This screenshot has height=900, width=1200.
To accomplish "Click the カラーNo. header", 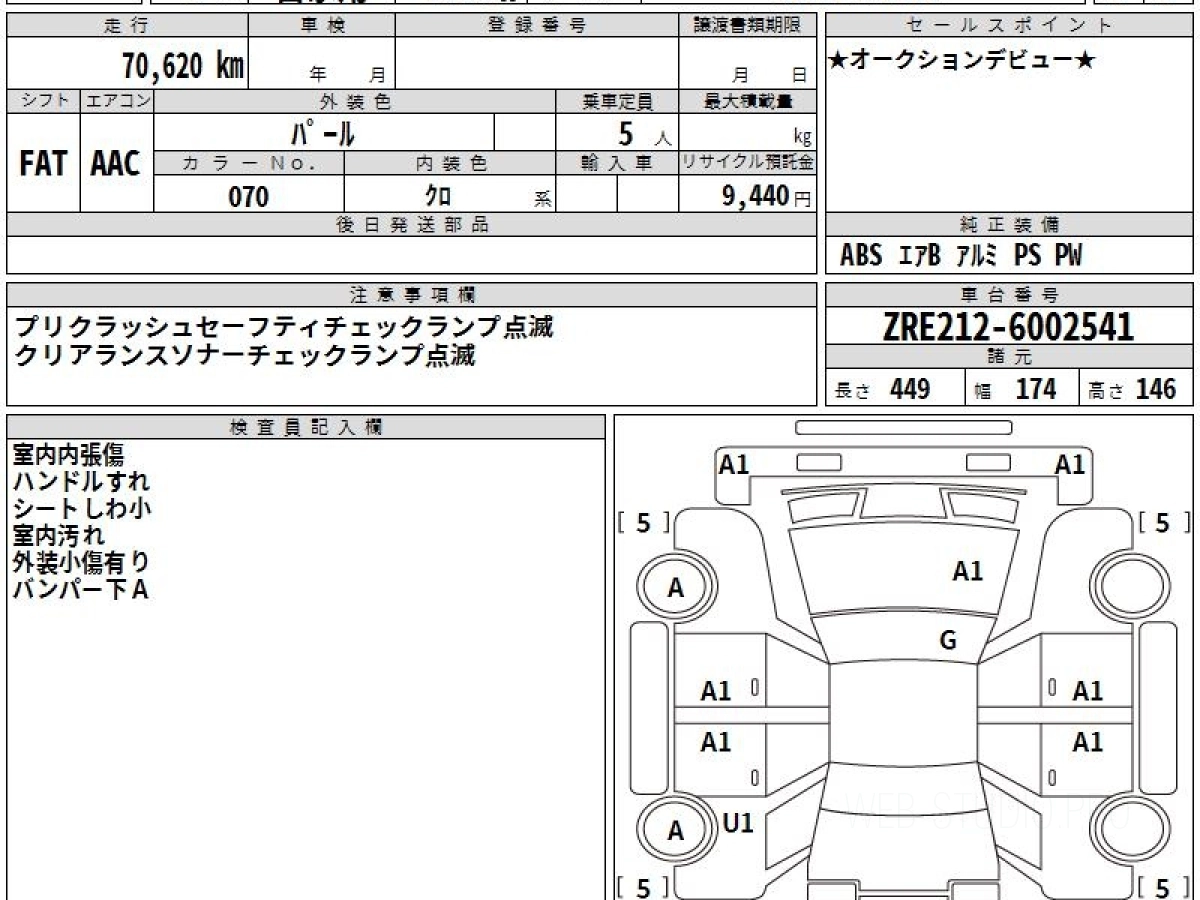I will click(249, 164).
